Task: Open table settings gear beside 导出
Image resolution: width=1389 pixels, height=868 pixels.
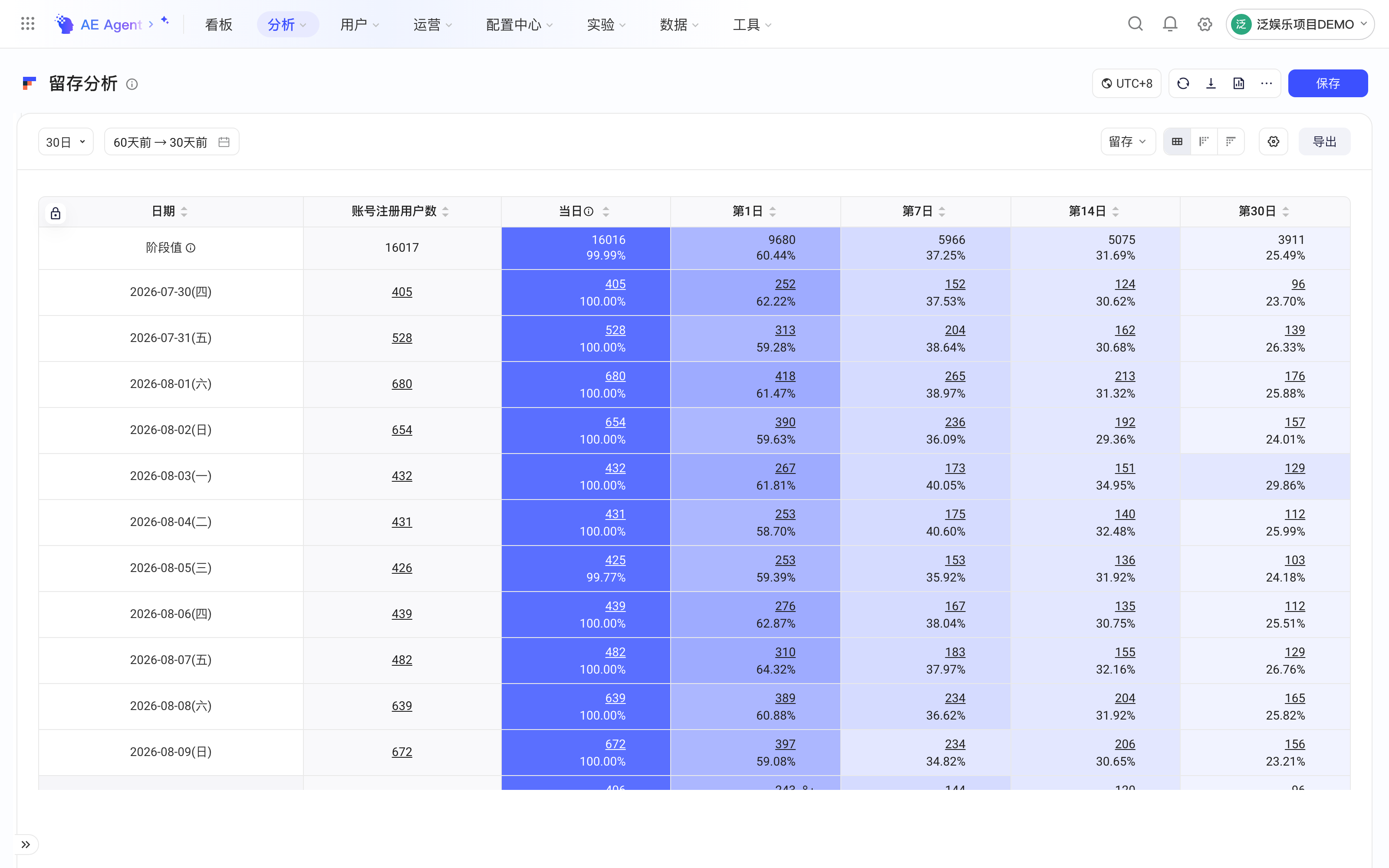Action: 1274,142
